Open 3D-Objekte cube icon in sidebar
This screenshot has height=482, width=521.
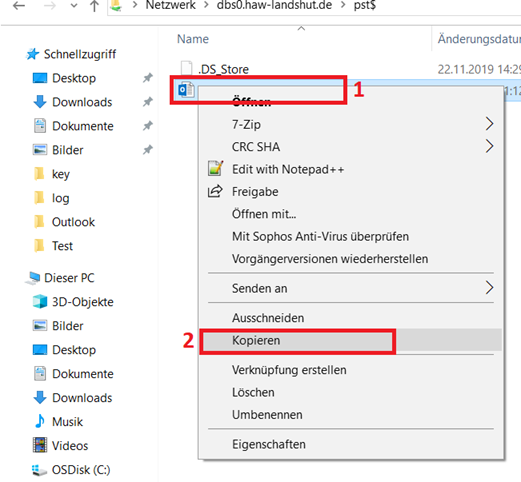[40, 301]
